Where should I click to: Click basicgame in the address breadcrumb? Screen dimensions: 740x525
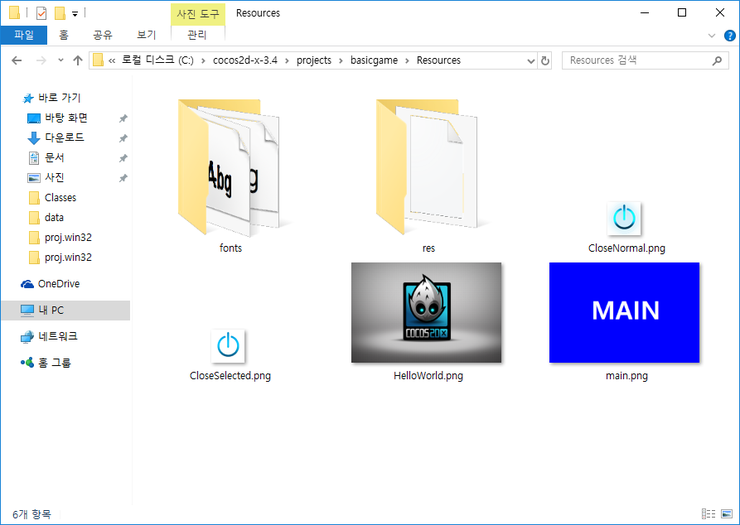(x=373, y=60)
